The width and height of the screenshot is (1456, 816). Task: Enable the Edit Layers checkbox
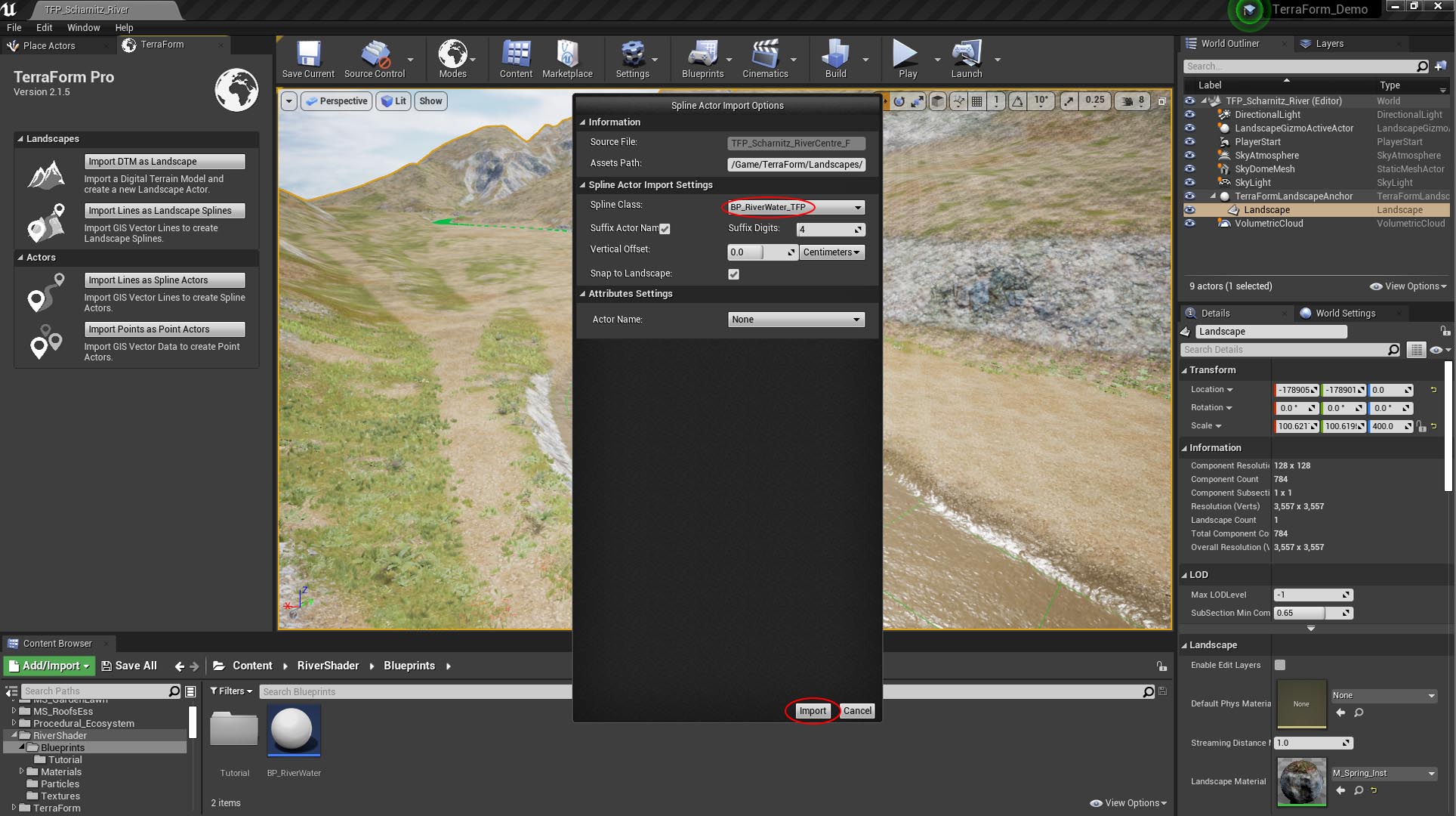(1280, 666)
